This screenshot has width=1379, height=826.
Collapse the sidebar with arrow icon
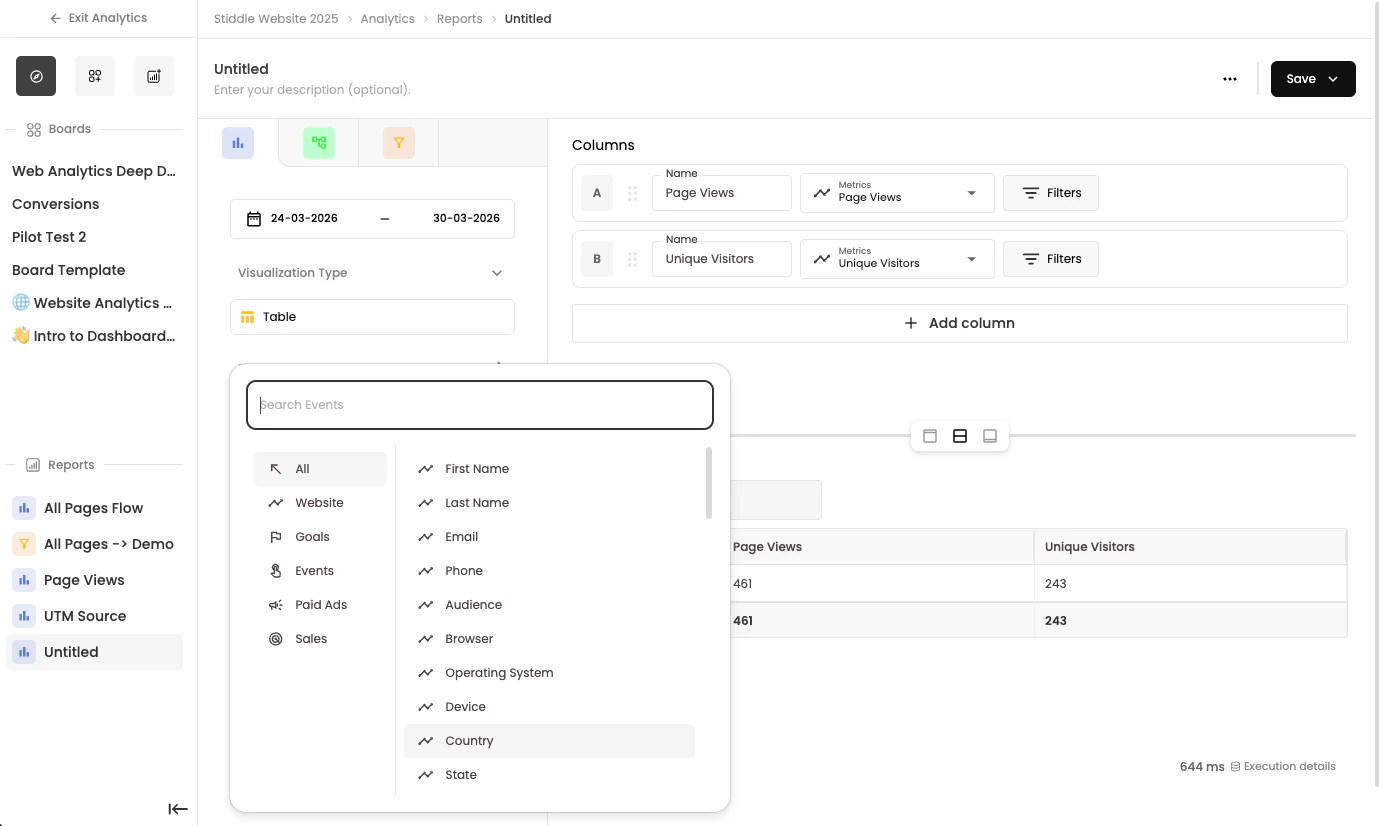pyautogui.click(x=178, y=809)
